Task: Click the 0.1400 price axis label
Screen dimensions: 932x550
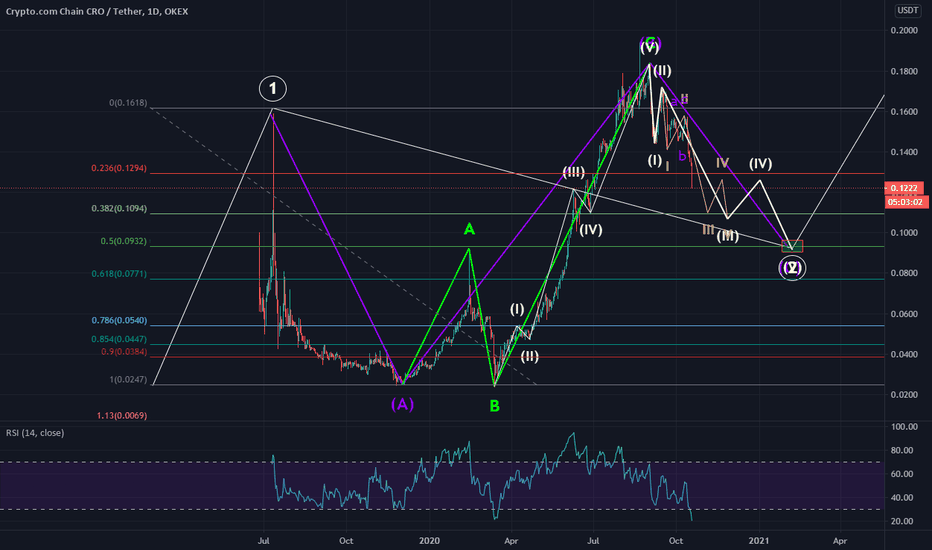Action: pyautogui.click(x=904, y=152)
